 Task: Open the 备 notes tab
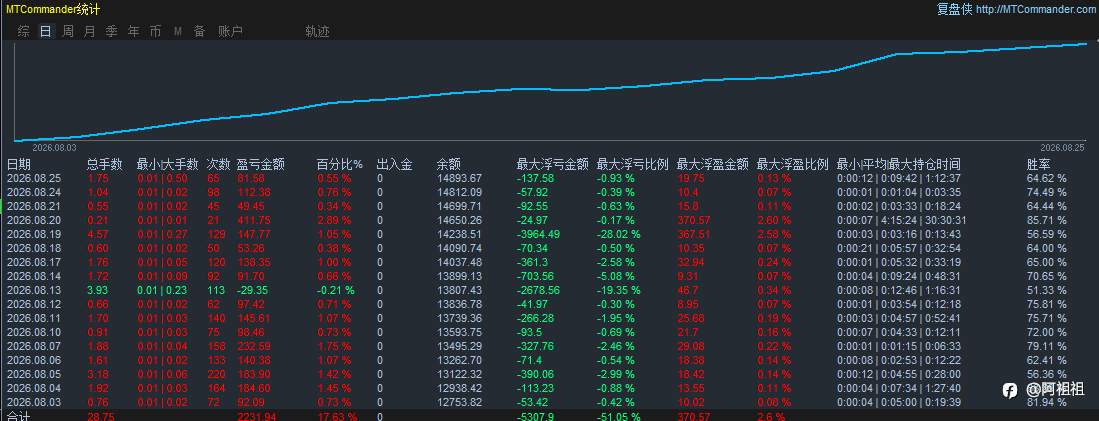(x=199, y=32)
